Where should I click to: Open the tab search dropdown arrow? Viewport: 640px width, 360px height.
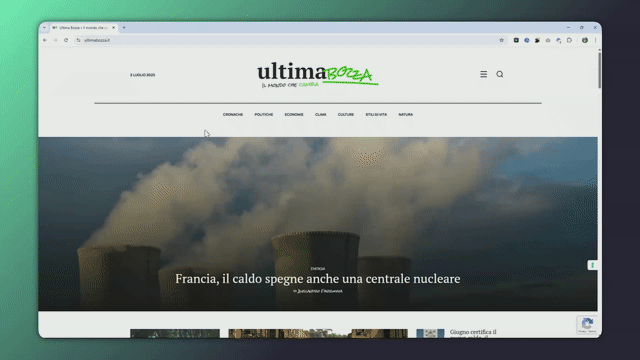(44, 27)
